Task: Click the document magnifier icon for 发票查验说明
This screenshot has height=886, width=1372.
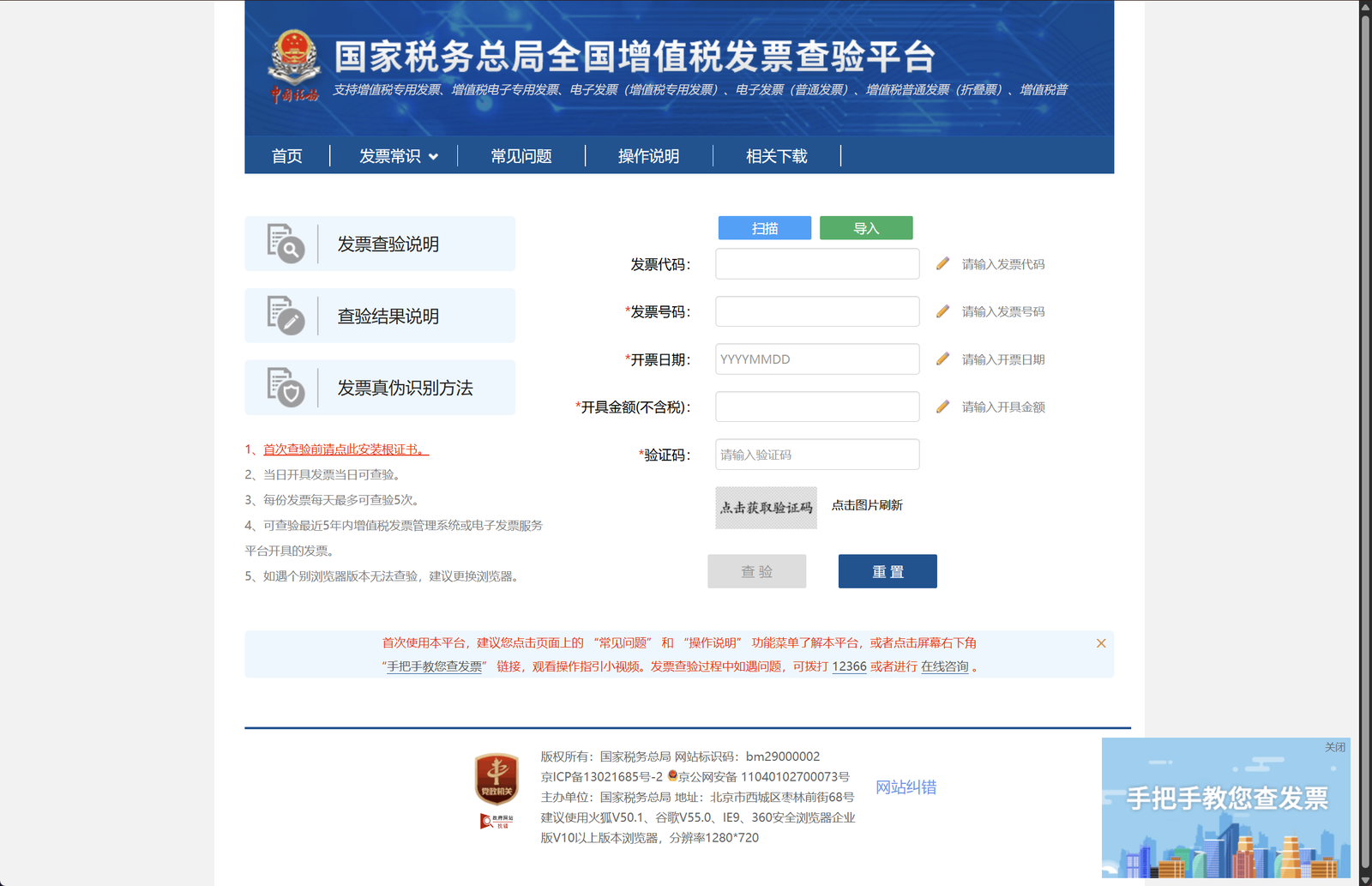Action: point(286,244)
